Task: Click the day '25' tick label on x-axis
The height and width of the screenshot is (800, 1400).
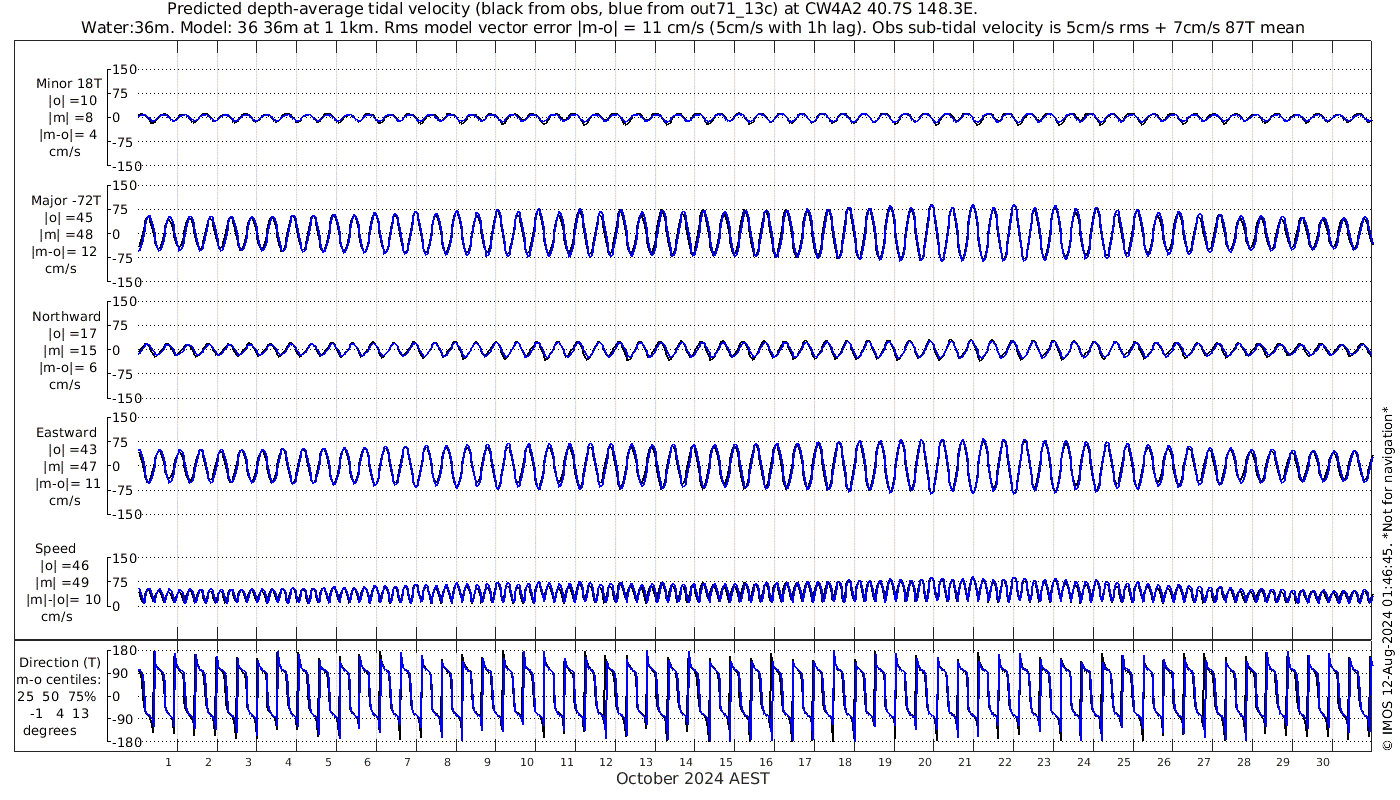Action: [1123, 762]
